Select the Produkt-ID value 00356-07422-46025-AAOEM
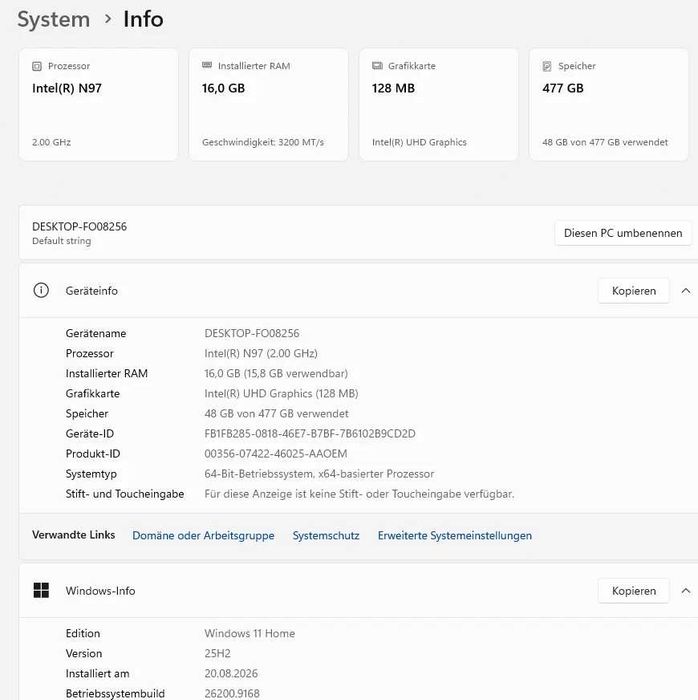Image resolution: width=698 pixels, height=700 pixels. 276,454
